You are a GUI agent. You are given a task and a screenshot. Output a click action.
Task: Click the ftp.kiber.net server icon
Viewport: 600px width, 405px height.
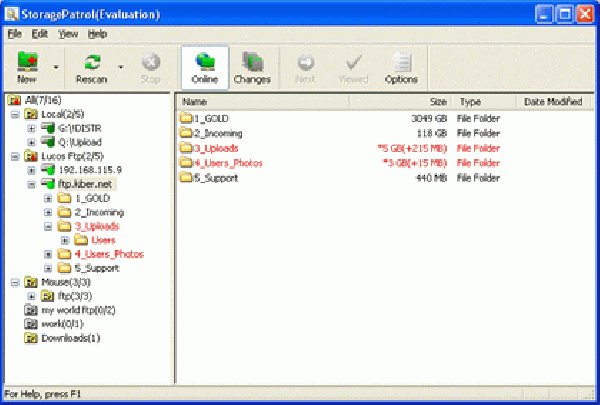click(48, 184)
